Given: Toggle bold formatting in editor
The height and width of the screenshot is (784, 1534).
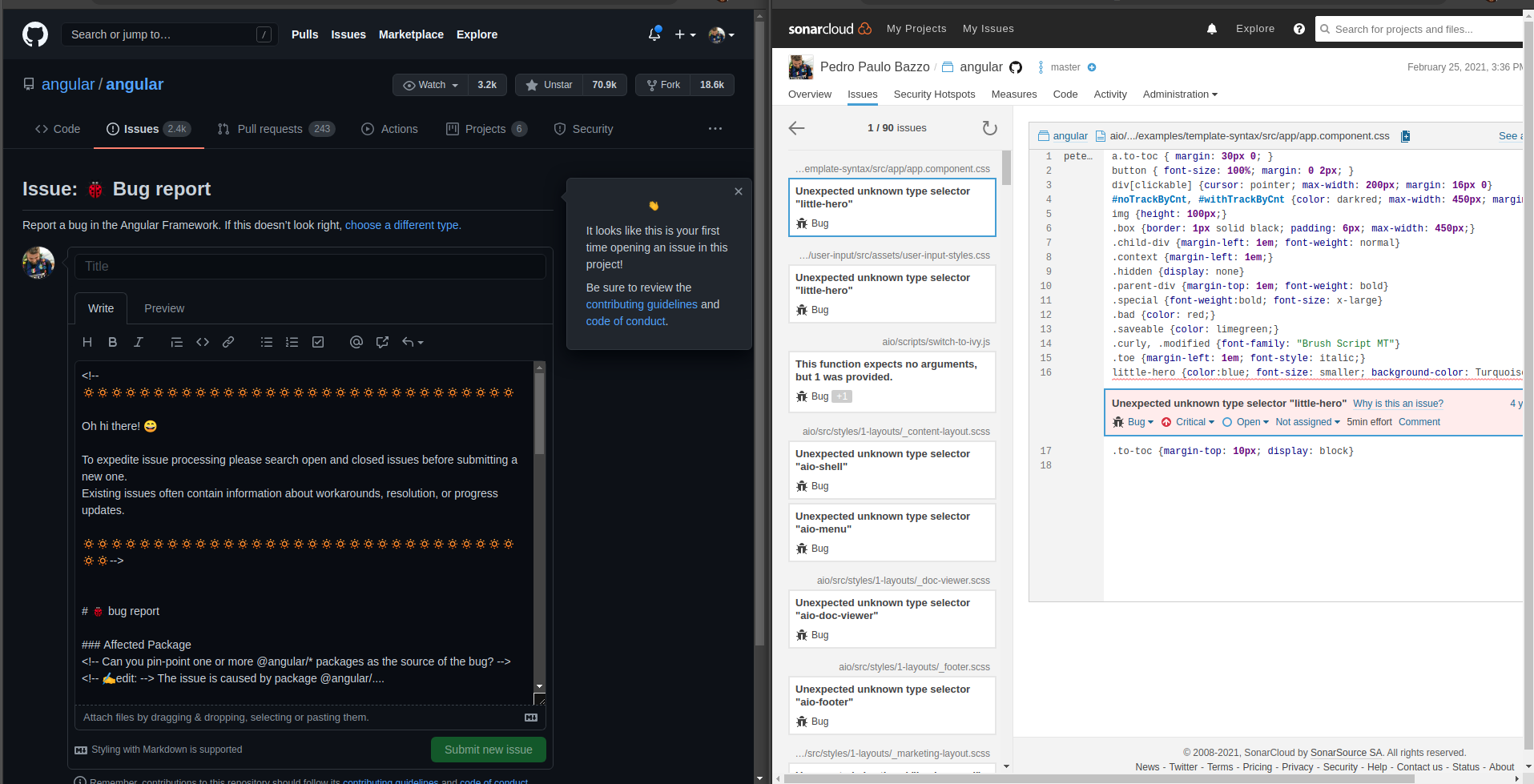Looking at the screenshot, I should [112, 342].
